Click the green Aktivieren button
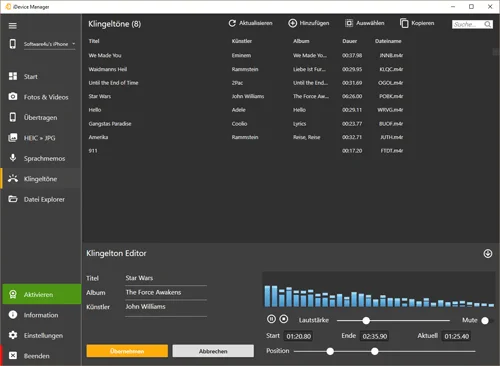This screenshot has height=366, width=500. click(42, 294)
